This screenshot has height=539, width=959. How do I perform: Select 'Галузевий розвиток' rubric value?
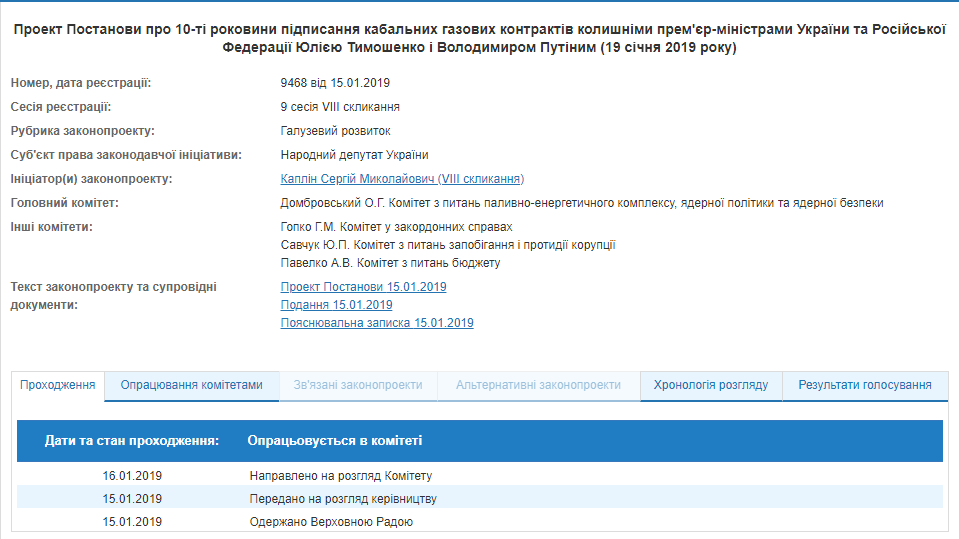coord(335,131)
